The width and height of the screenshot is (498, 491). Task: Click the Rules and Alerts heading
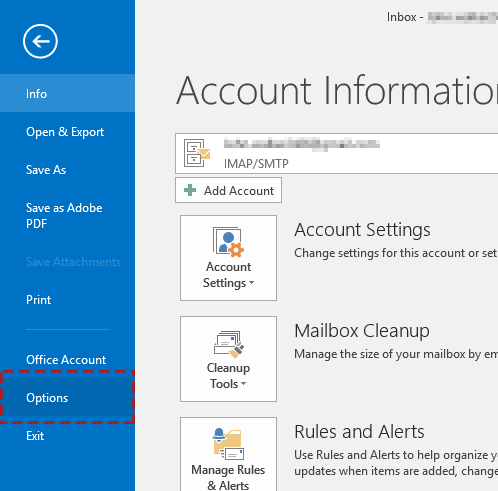[x=359, y=432]
